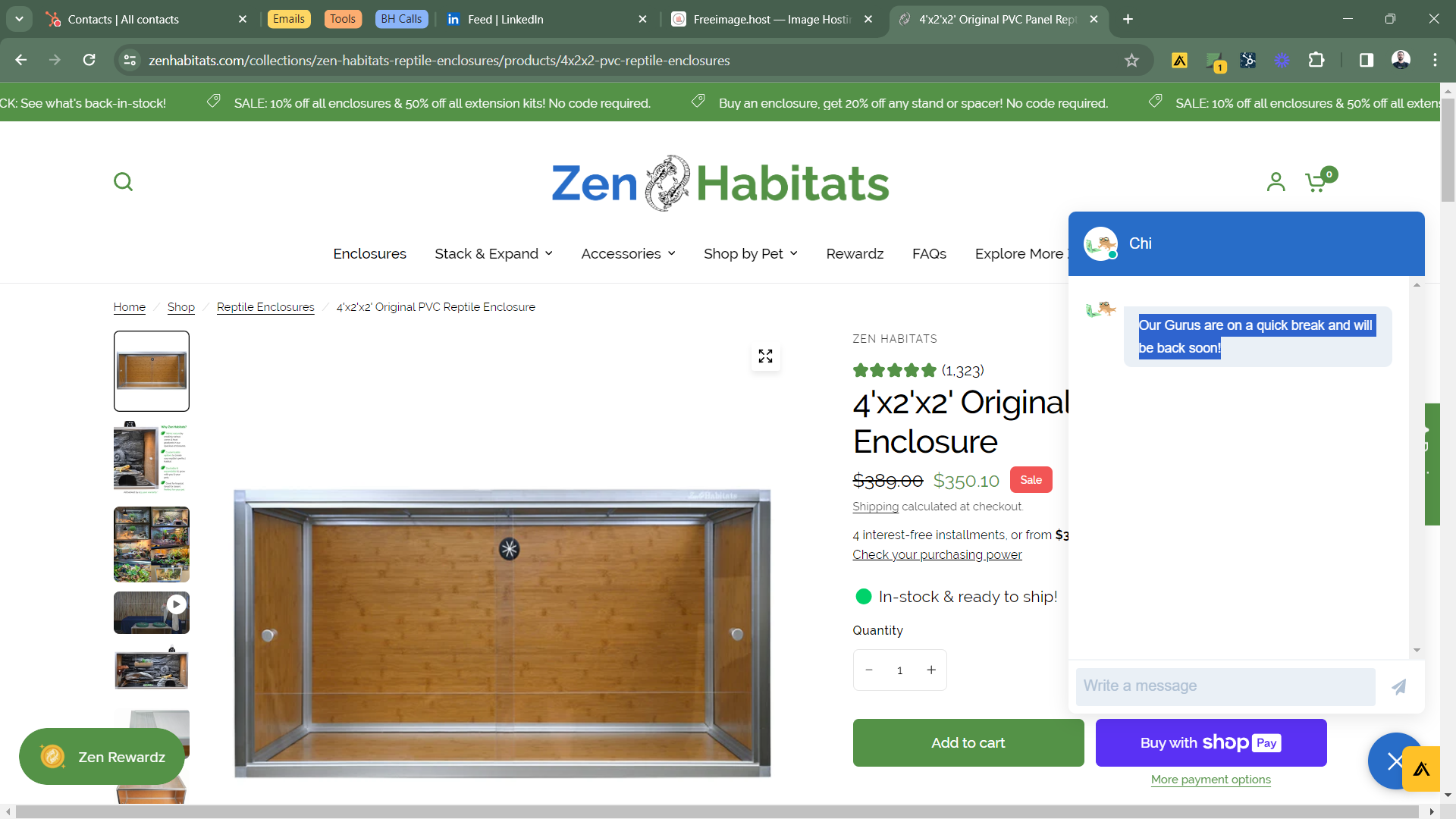Open a new browser tab
Viewport: 1456px width, 819px height.
1128,19
